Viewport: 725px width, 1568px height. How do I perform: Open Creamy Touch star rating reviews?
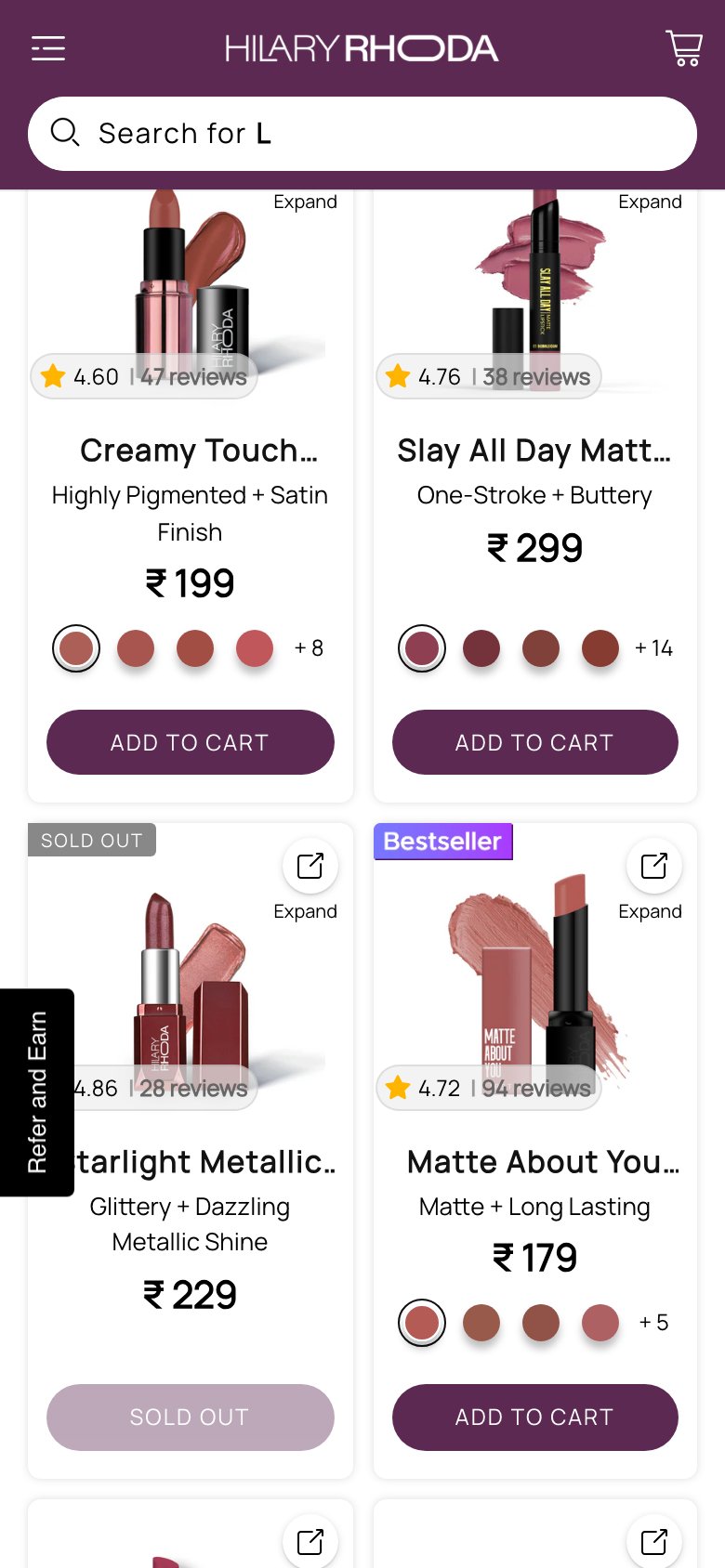click(x=144, y=376)
